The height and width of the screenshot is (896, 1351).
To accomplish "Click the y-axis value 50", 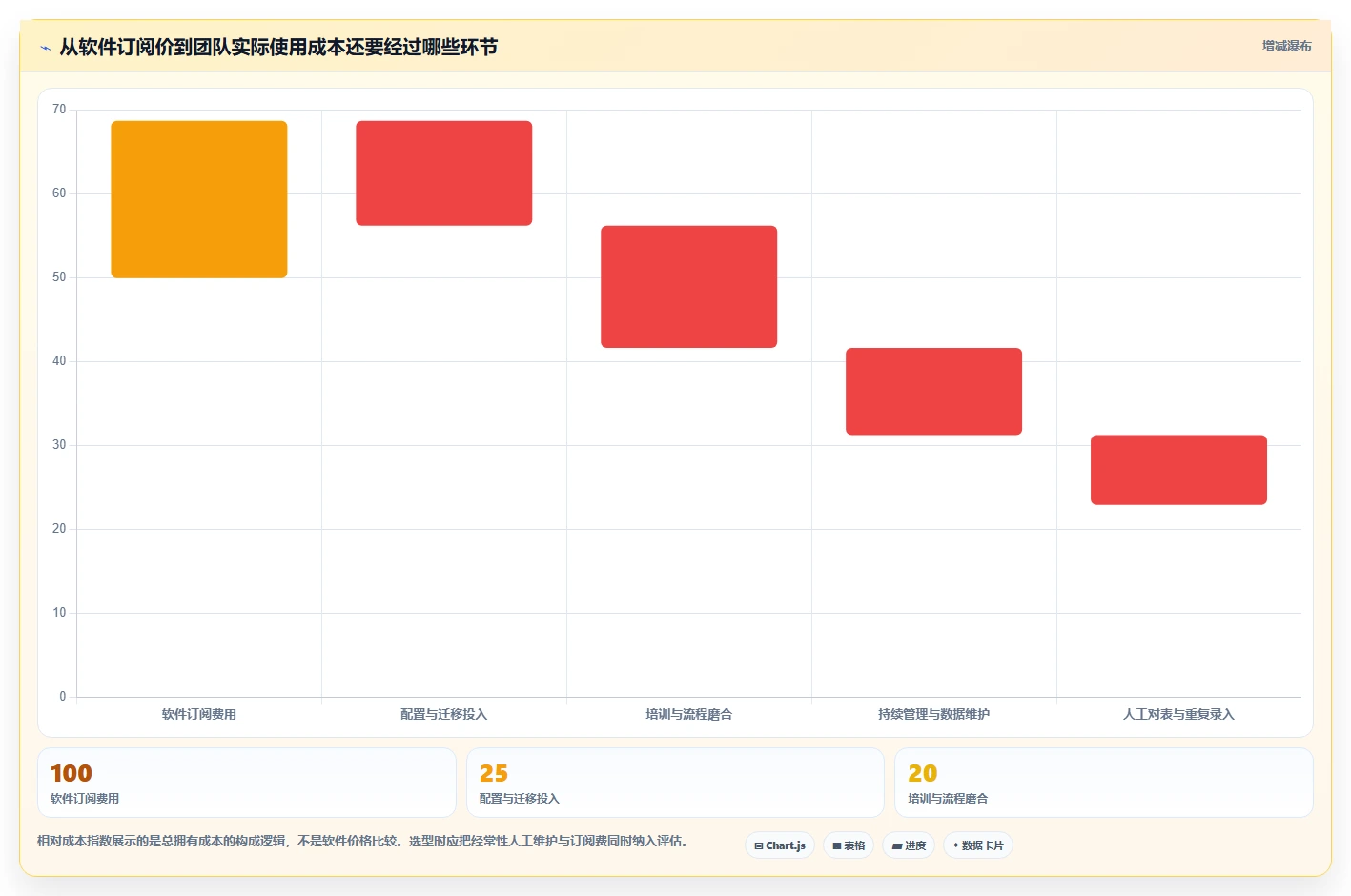I will (59, 277).
